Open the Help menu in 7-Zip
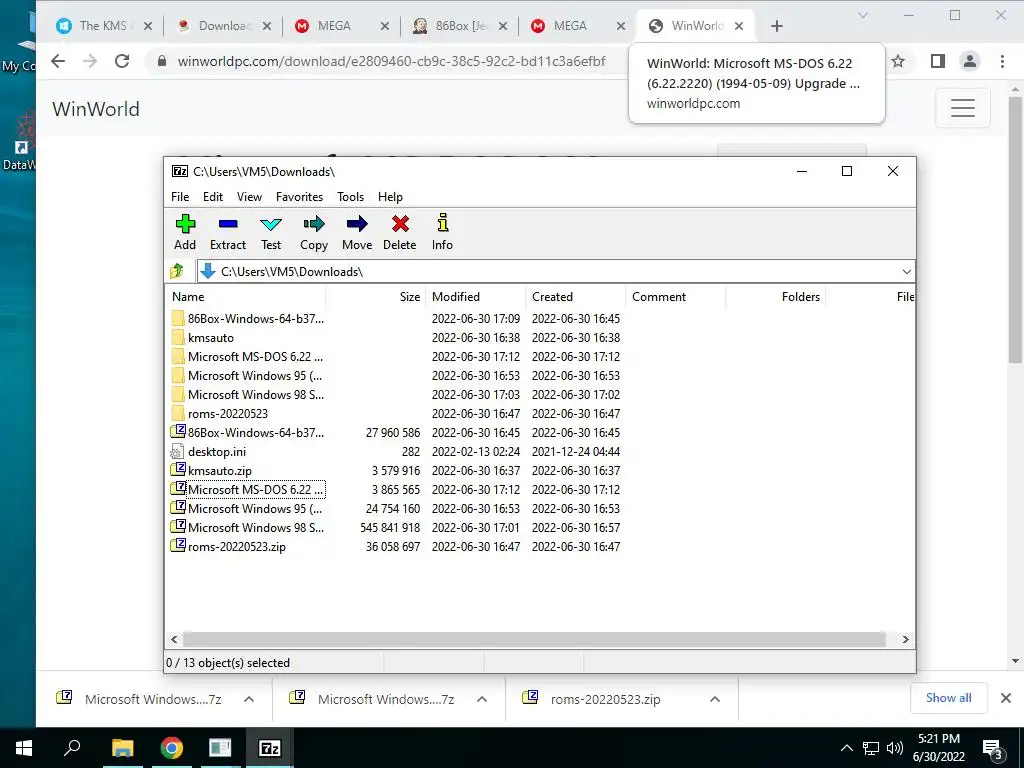This screenshot has width=1024, height=768. pyautogui.click(x=390, y=197)
